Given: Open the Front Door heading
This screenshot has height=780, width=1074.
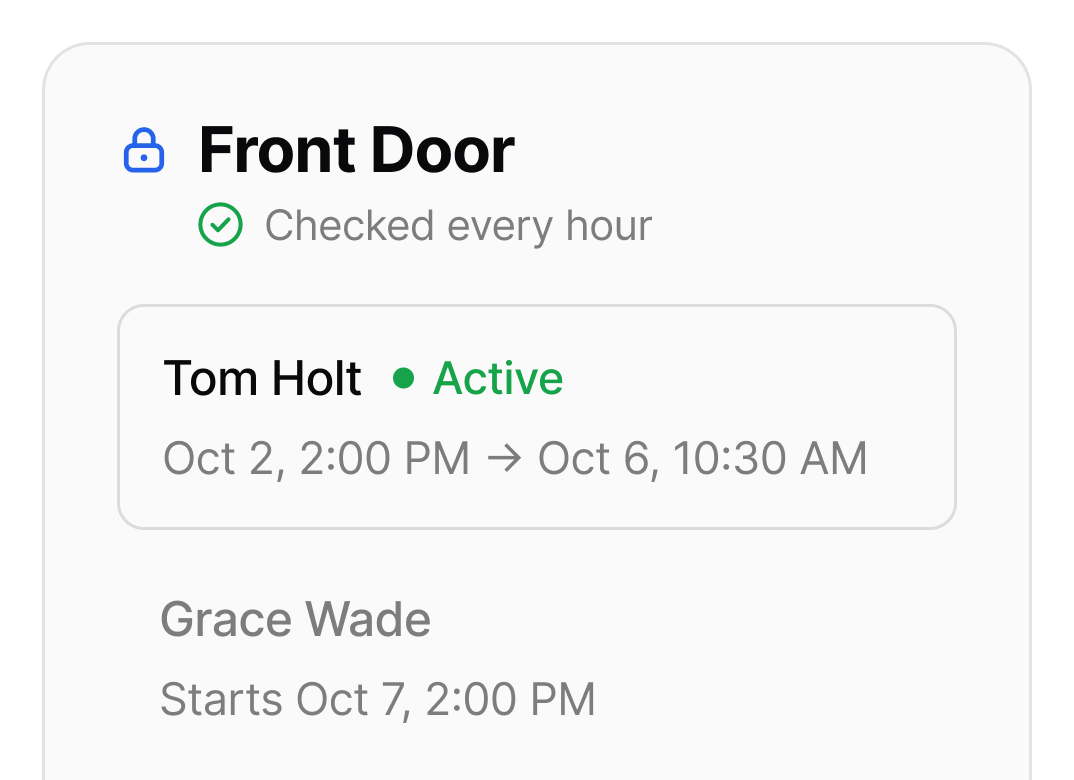Looking at the screenshot, I should click(356, 150).
